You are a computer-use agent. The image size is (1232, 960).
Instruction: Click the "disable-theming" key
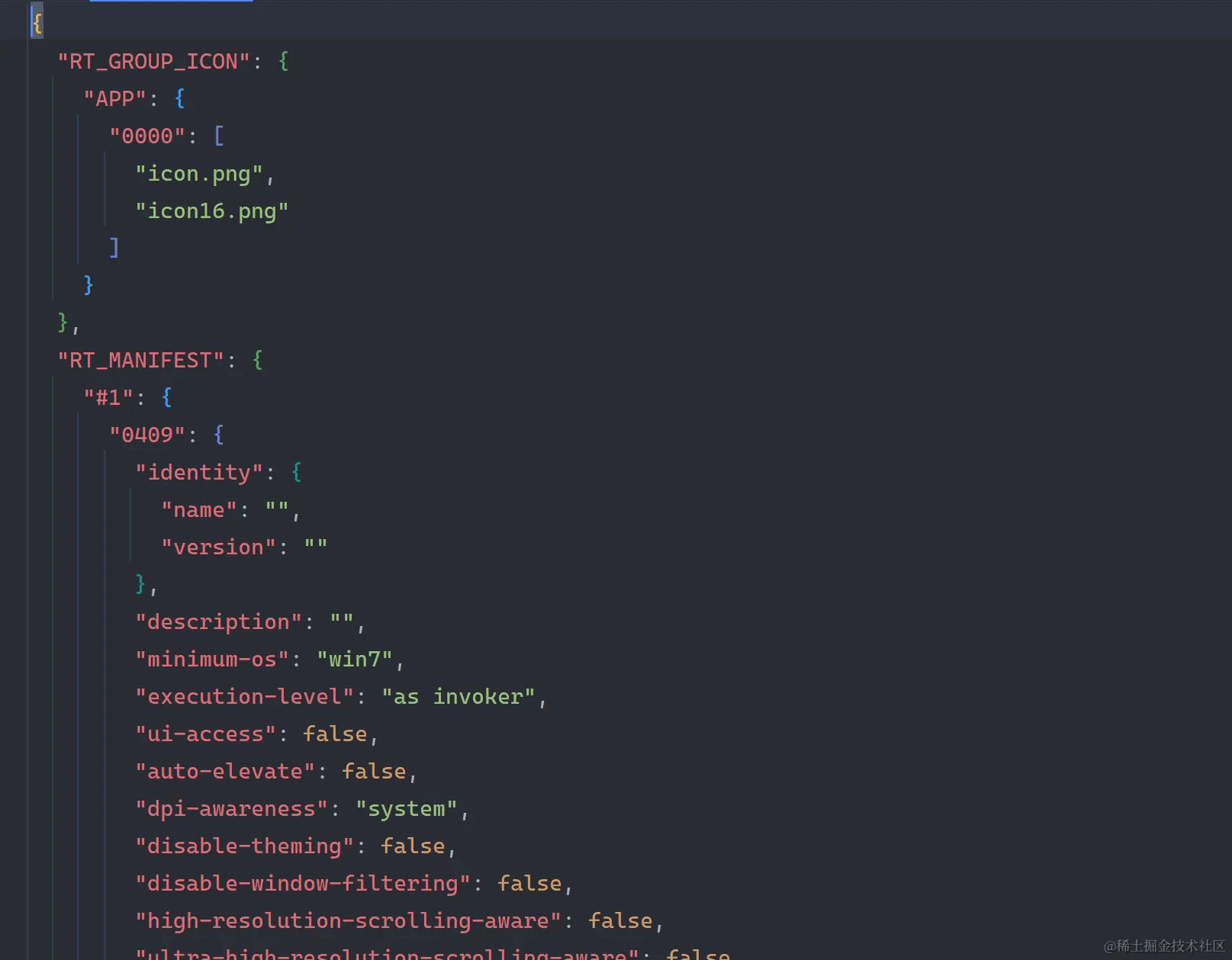click(245, 846)
